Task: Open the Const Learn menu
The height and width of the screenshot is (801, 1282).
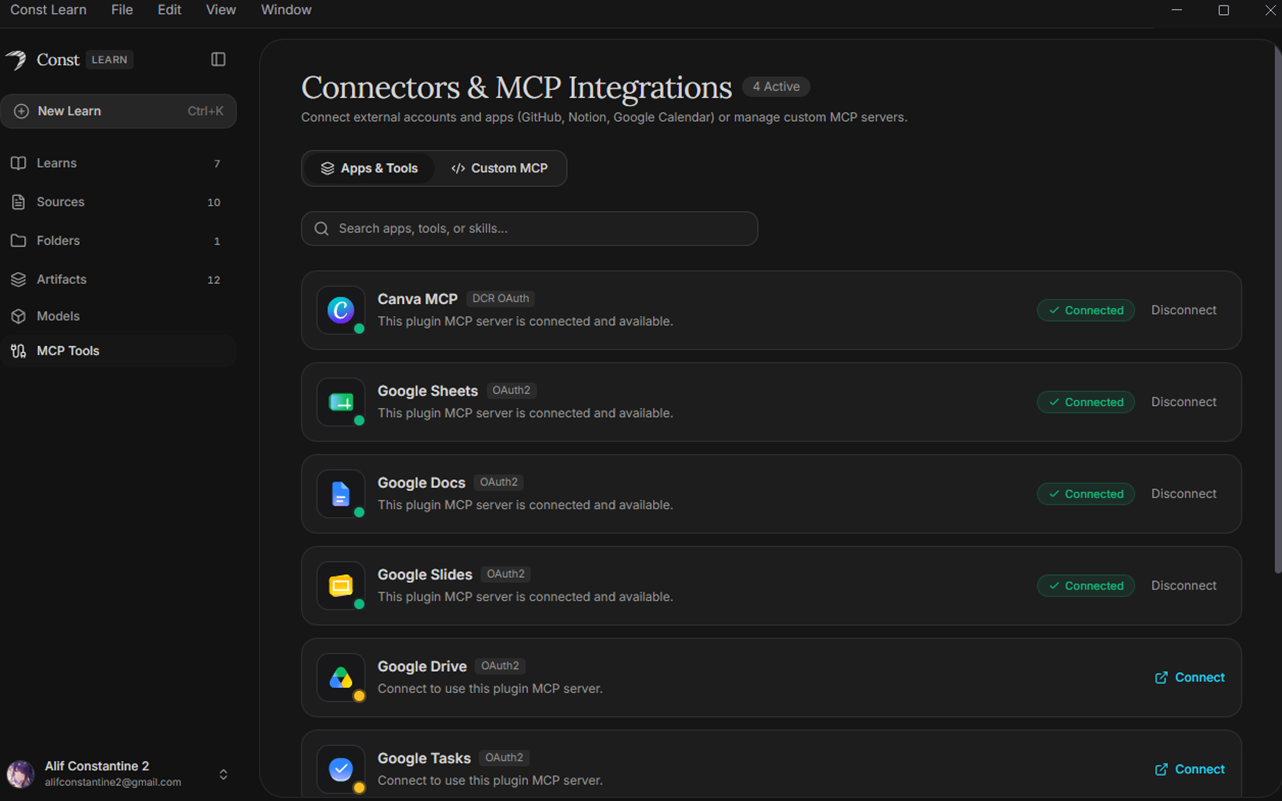Action: coord(48,10)
